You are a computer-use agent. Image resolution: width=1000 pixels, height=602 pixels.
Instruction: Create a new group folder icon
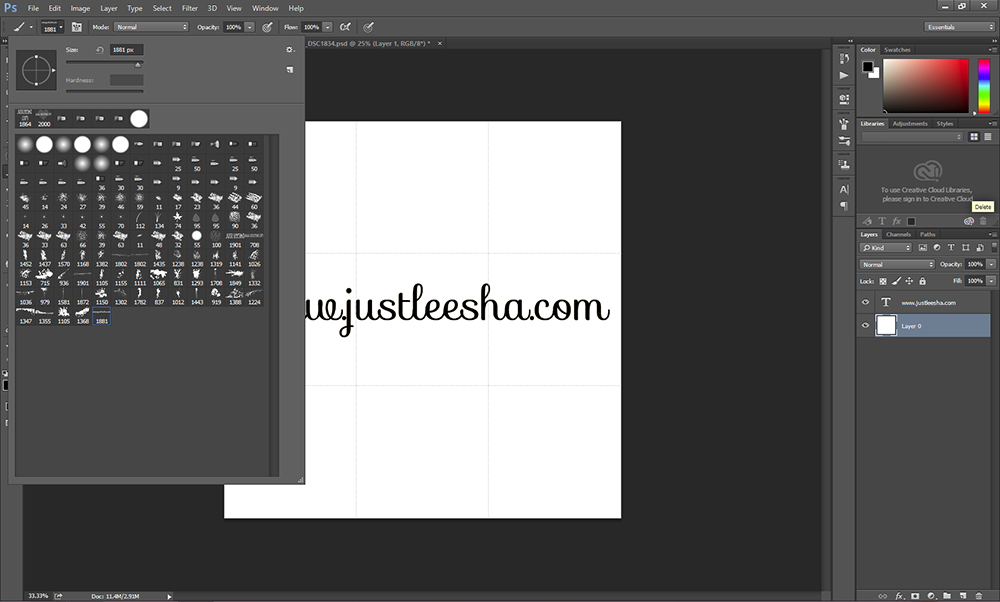[x=947, y=596]
